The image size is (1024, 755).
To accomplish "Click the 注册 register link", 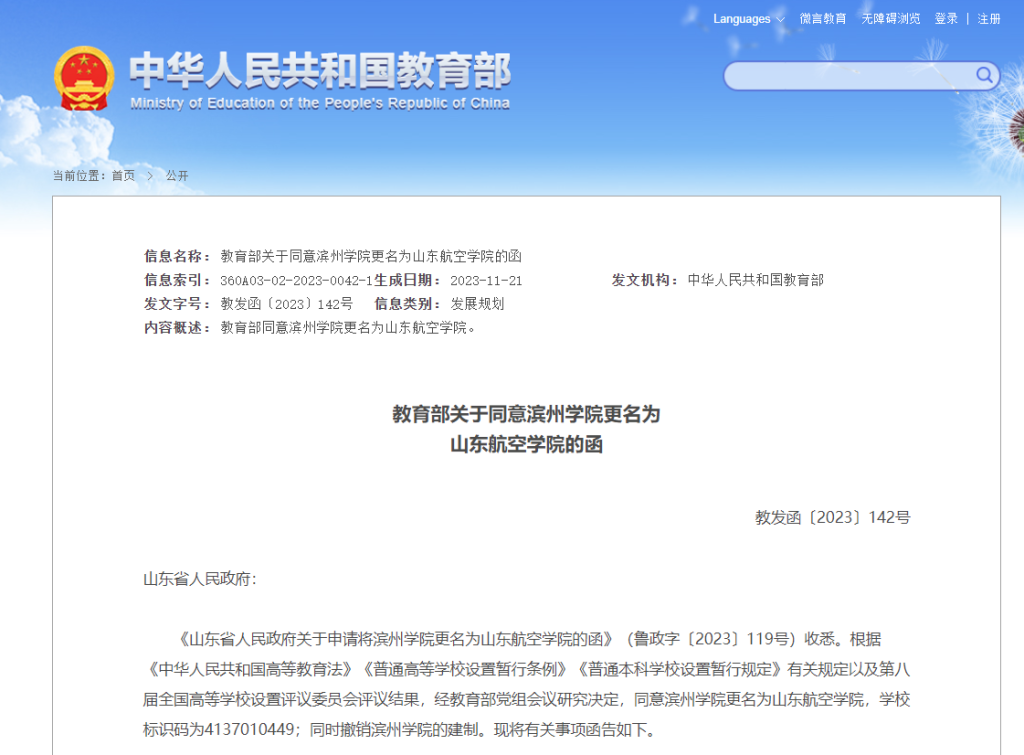I will 987,18.
